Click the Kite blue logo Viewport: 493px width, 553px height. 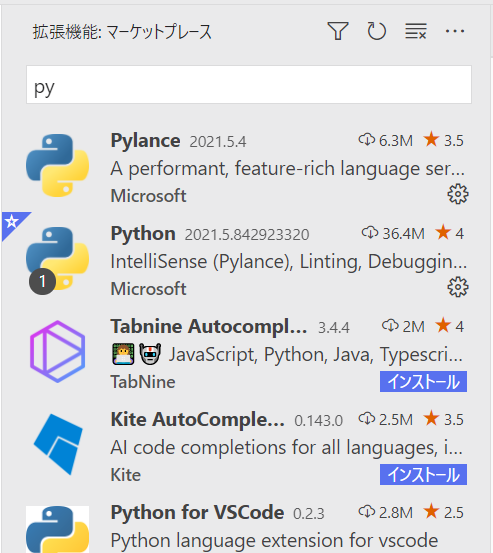(58, 444)
